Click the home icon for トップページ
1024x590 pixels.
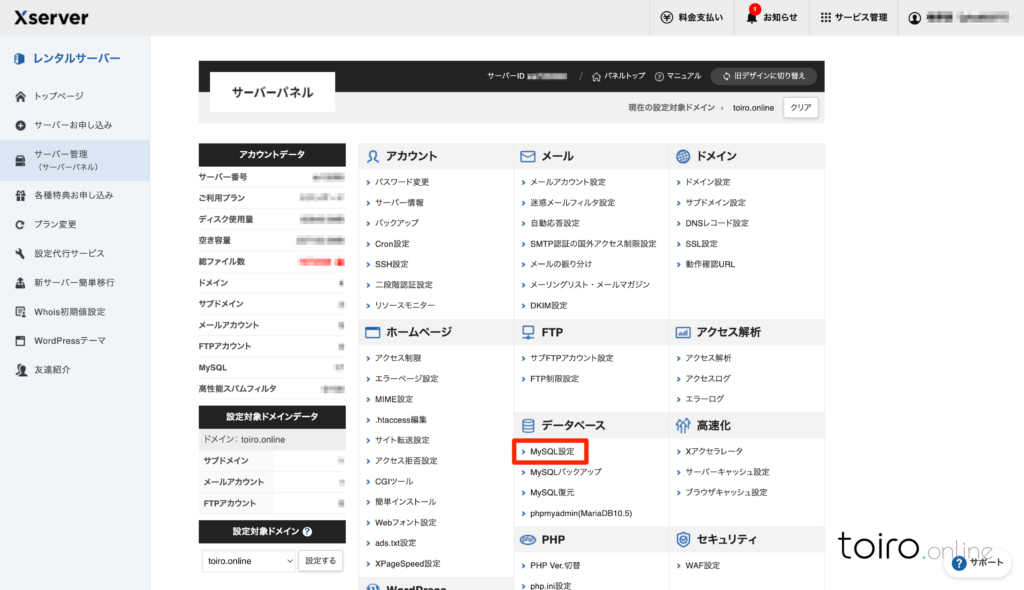tap(21, 96)
